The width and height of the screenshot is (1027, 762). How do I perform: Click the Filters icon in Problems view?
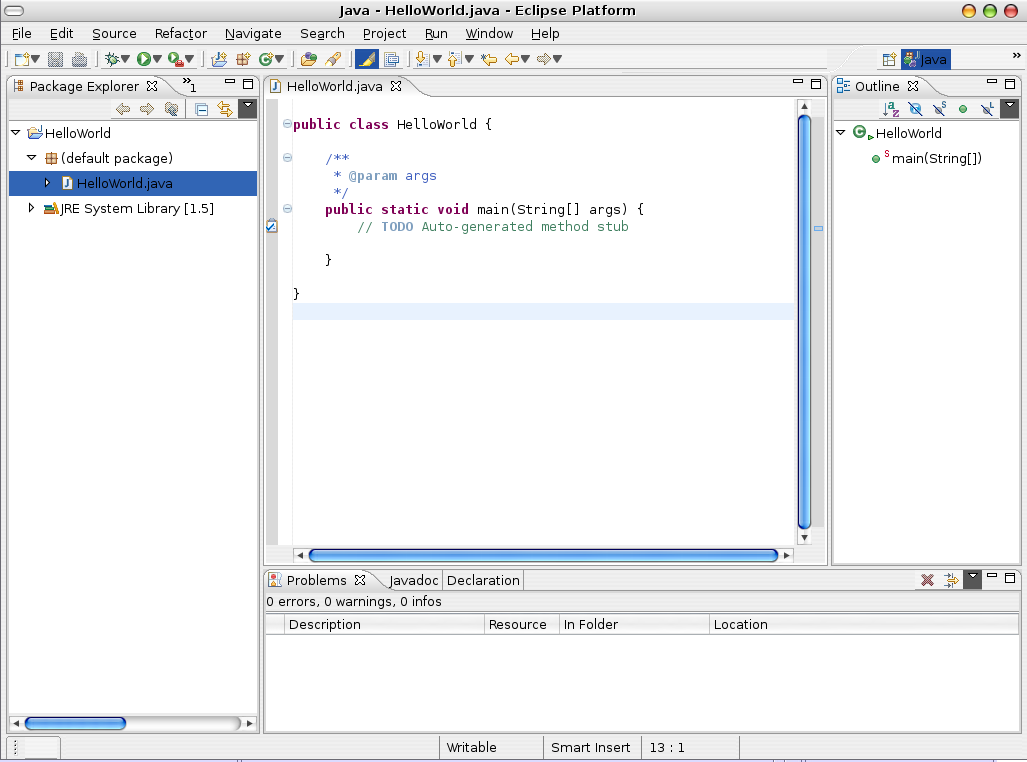click(x=951, y=580)
